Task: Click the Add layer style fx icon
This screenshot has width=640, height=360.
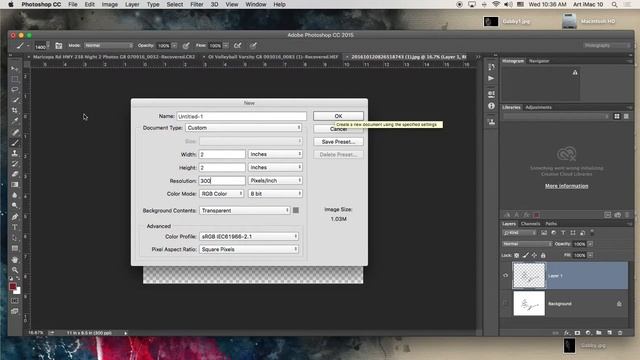Action: 567,333
